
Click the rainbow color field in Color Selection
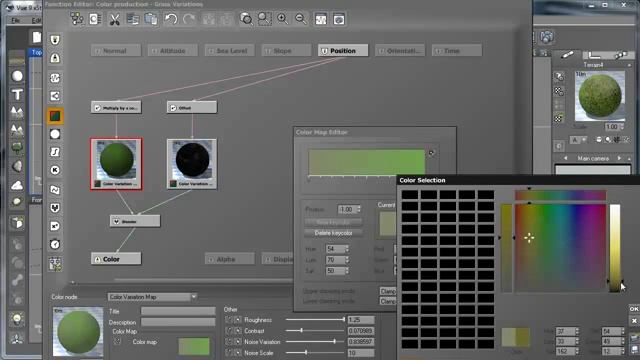pos(560,248)
